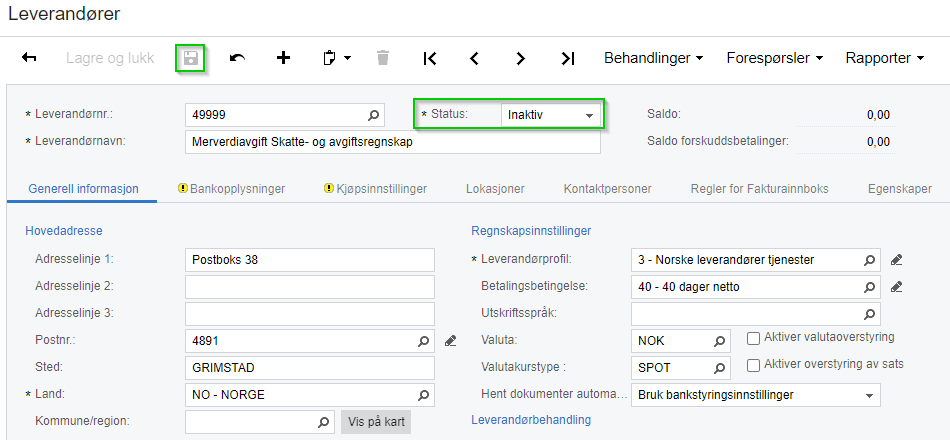Click the pencil icon next to Postnr.

pos(450,341)
